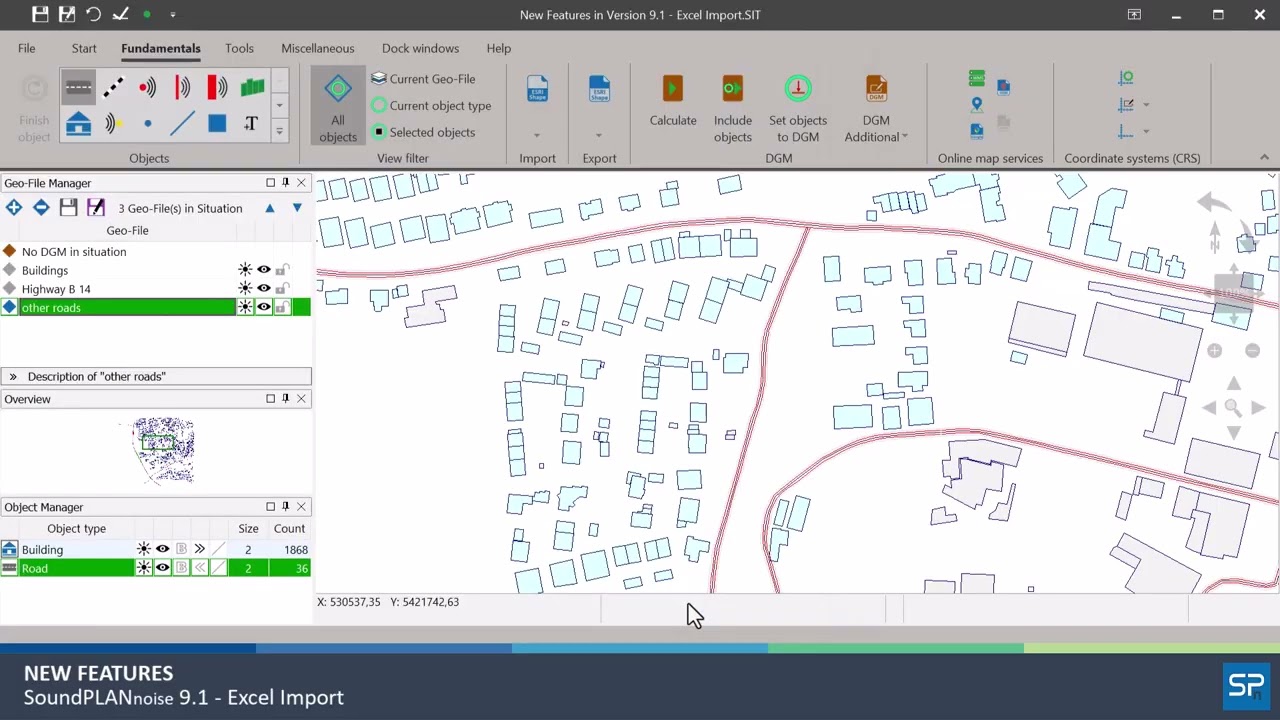This screenshot has width=1280, height=720.
Task: Select No DGM in situation row
Action: [x=156, y=252]
